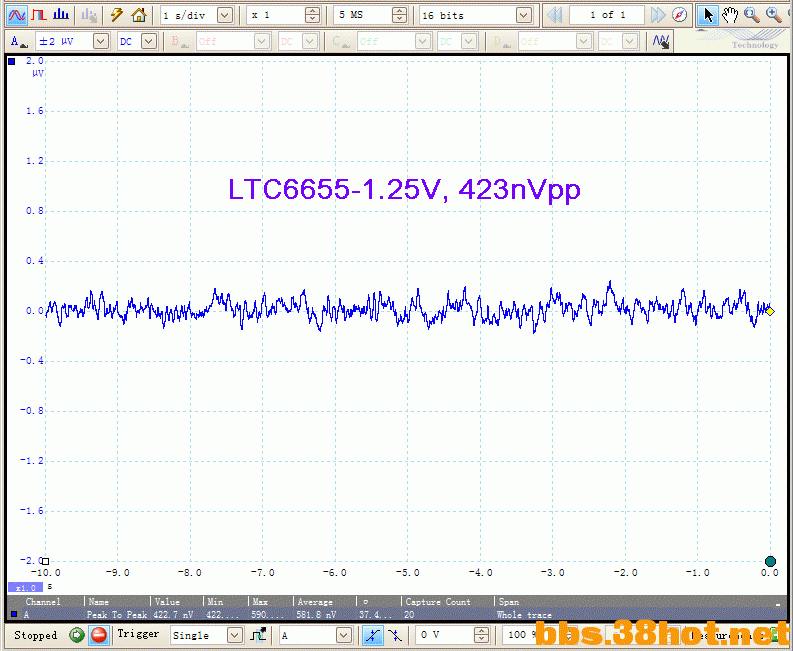Open Channel C options button

(x=339, y=41)
